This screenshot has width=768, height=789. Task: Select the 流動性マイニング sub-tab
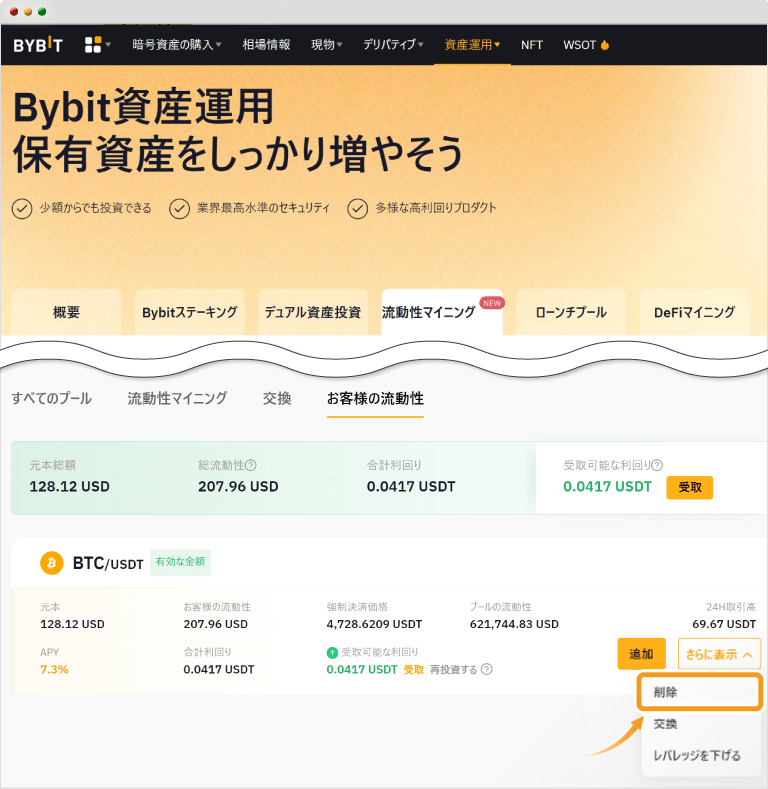pyautogui.click(x=177, y=399)
